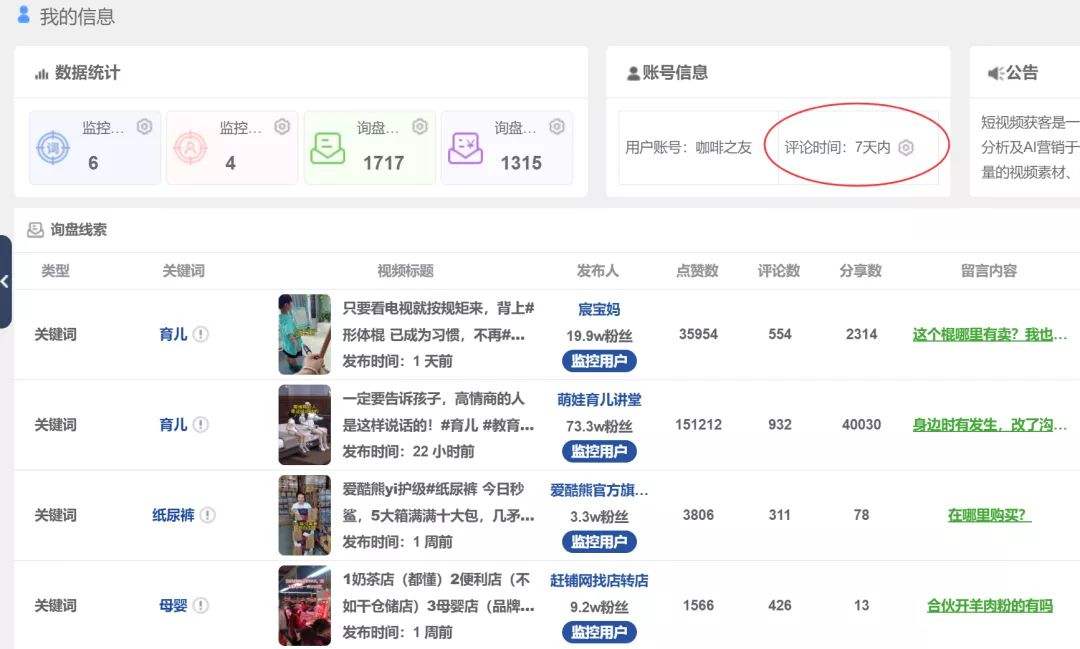Click the likes value 151212
Viewport: 1080px width, 649px height.
[698, 424]
